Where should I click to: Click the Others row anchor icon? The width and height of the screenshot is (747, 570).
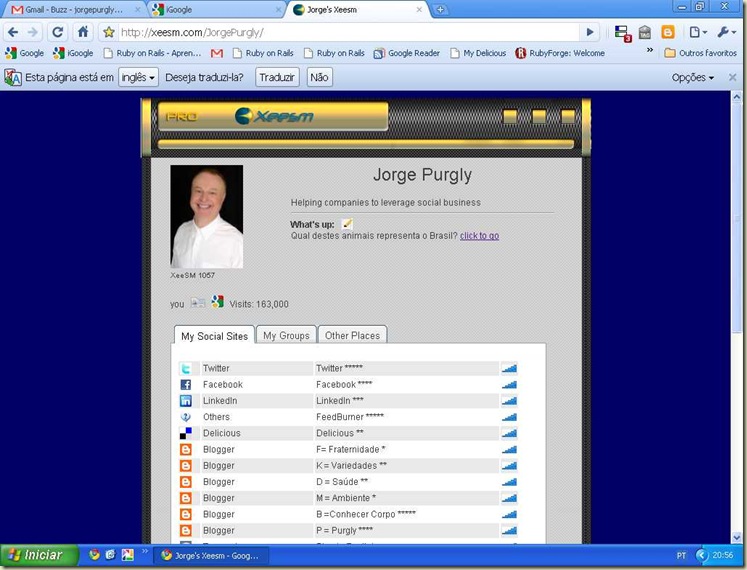click(x=186, y=417)
